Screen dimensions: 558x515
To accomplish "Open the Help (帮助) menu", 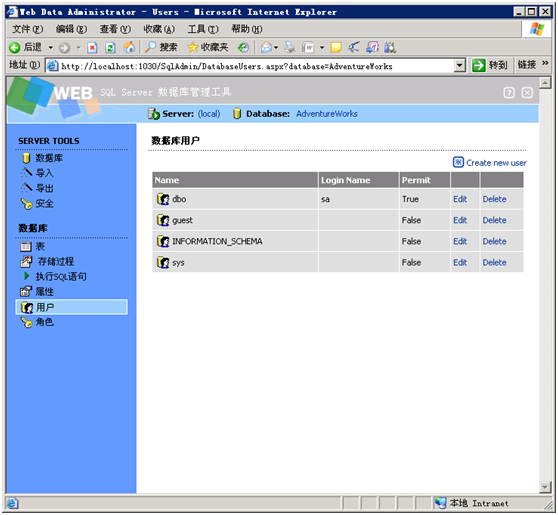I will 247,29.
